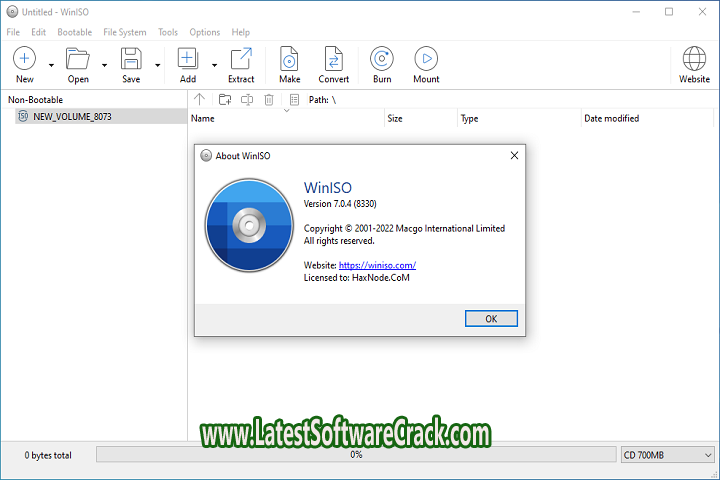Close the About WinISO dialog
720x480 pixels.
(x=514, y=155)
